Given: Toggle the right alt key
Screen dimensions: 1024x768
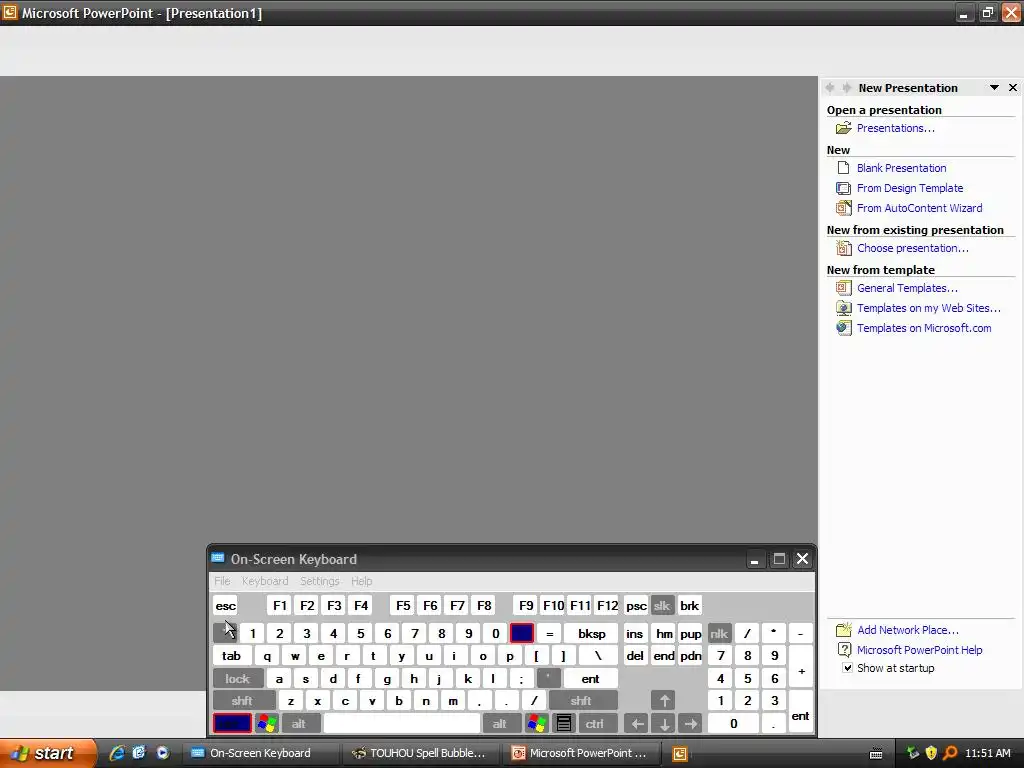Looking at the screenshot, I should 500,724.
